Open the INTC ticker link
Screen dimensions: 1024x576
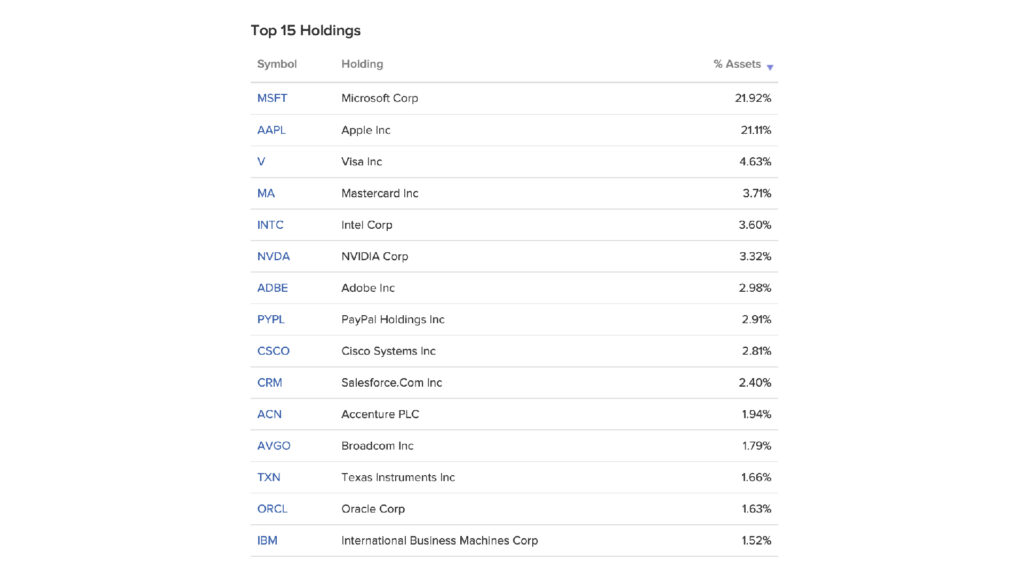point(270,225)
